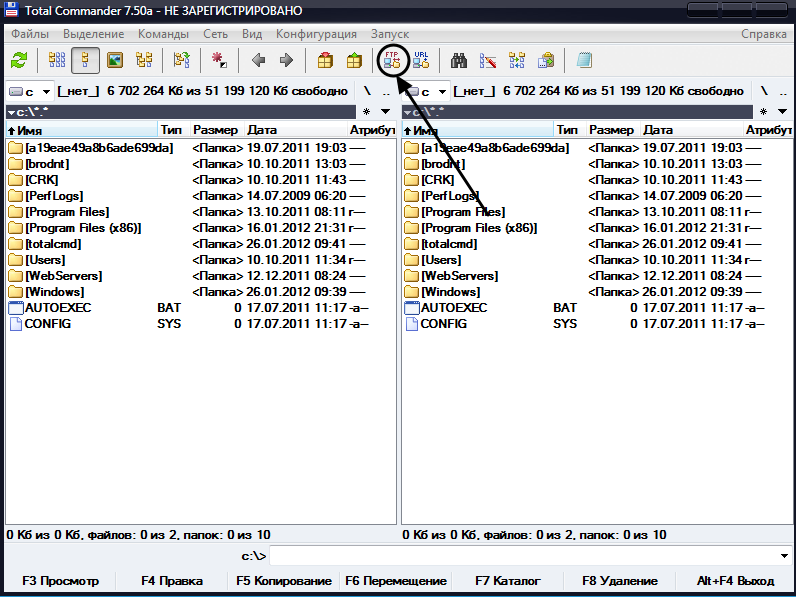Sort left panel by Имя column
Screen dimensions: 796x597
coord(82,130)
